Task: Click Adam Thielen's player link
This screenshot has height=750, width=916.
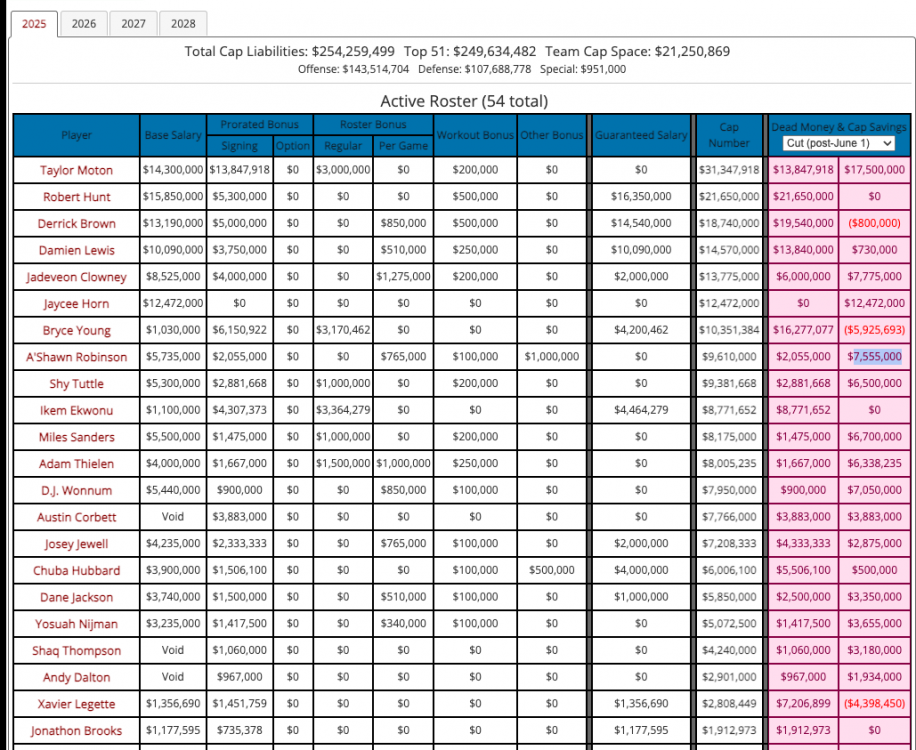Action: pyautogui.click(x=76, y=464)
